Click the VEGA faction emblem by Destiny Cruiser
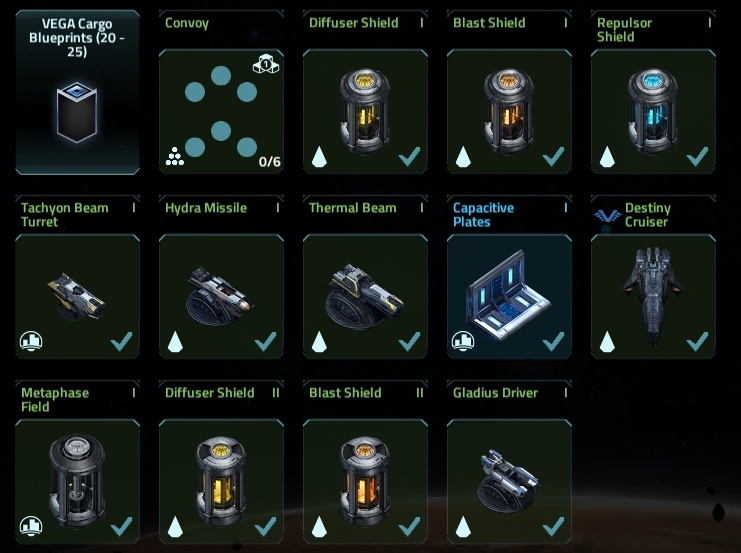 [607, 216]
